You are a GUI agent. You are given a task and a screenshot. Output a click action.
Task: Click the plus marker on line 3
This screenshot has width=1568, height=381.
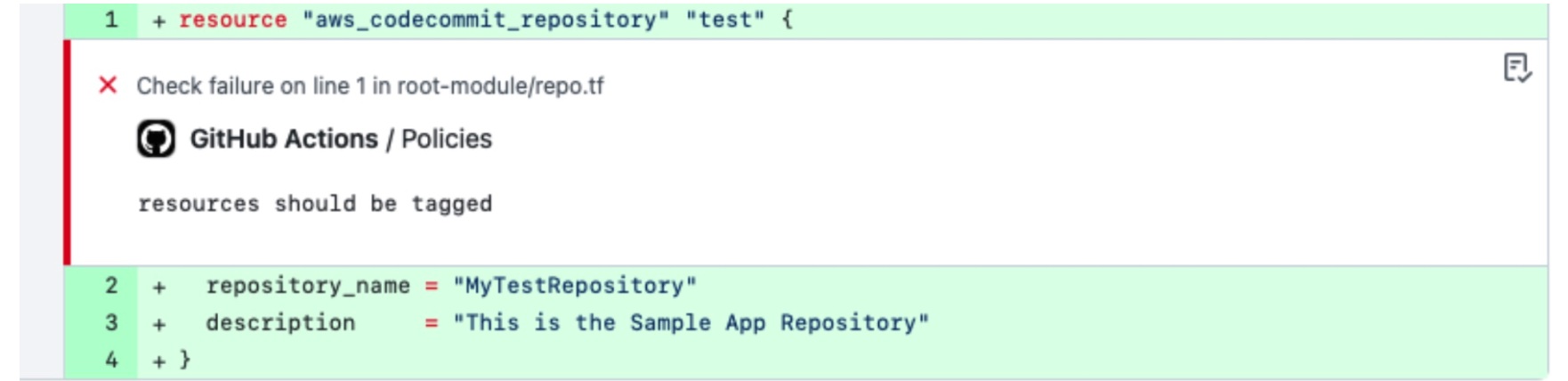pyautogui.click(x=158, y=324)
